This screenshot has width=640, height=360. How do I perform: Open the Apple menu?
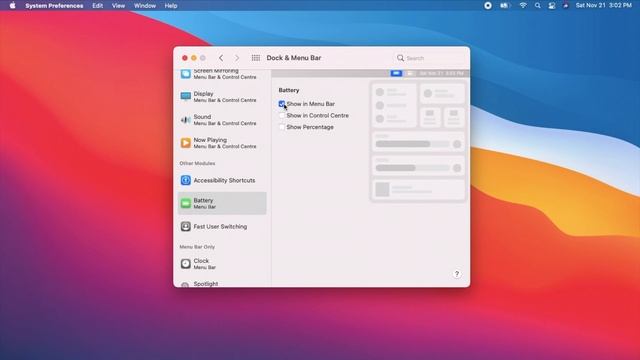pos(12,6)
